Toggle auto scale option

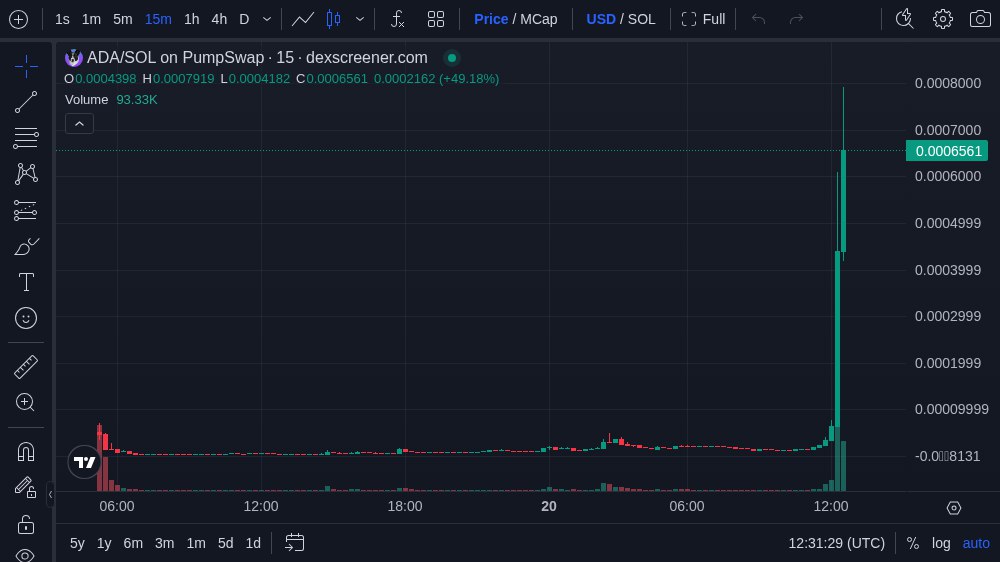pos(976,543)
